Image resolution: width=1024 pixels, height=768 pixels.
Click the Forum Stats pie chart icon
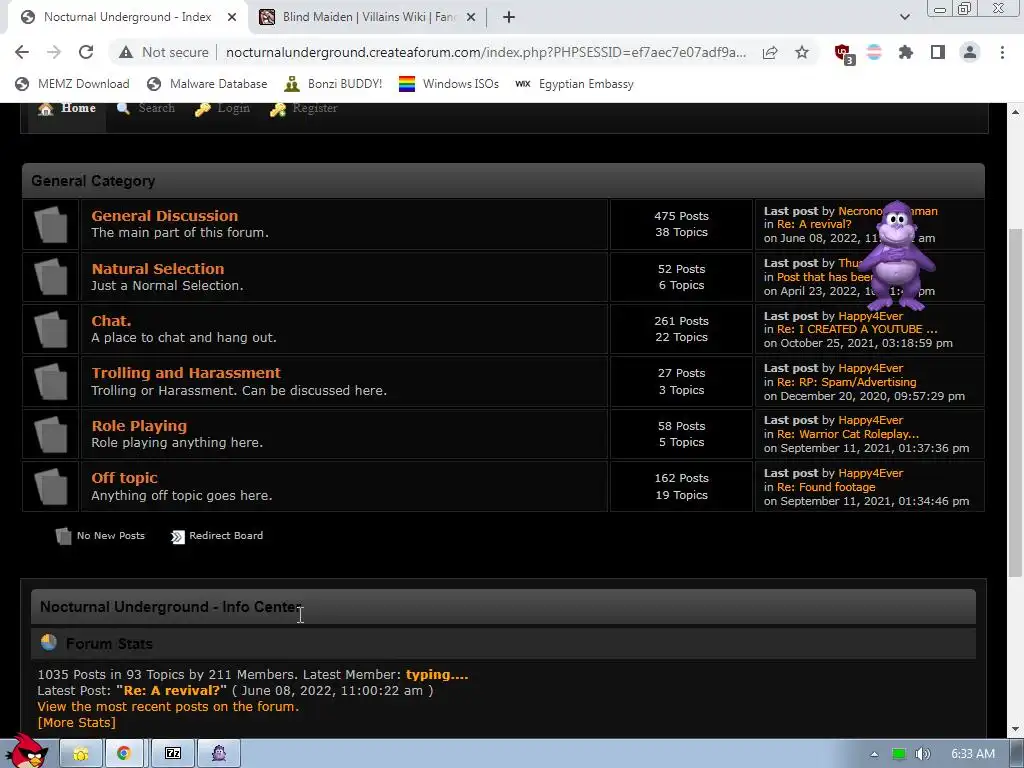pos(48,643)
